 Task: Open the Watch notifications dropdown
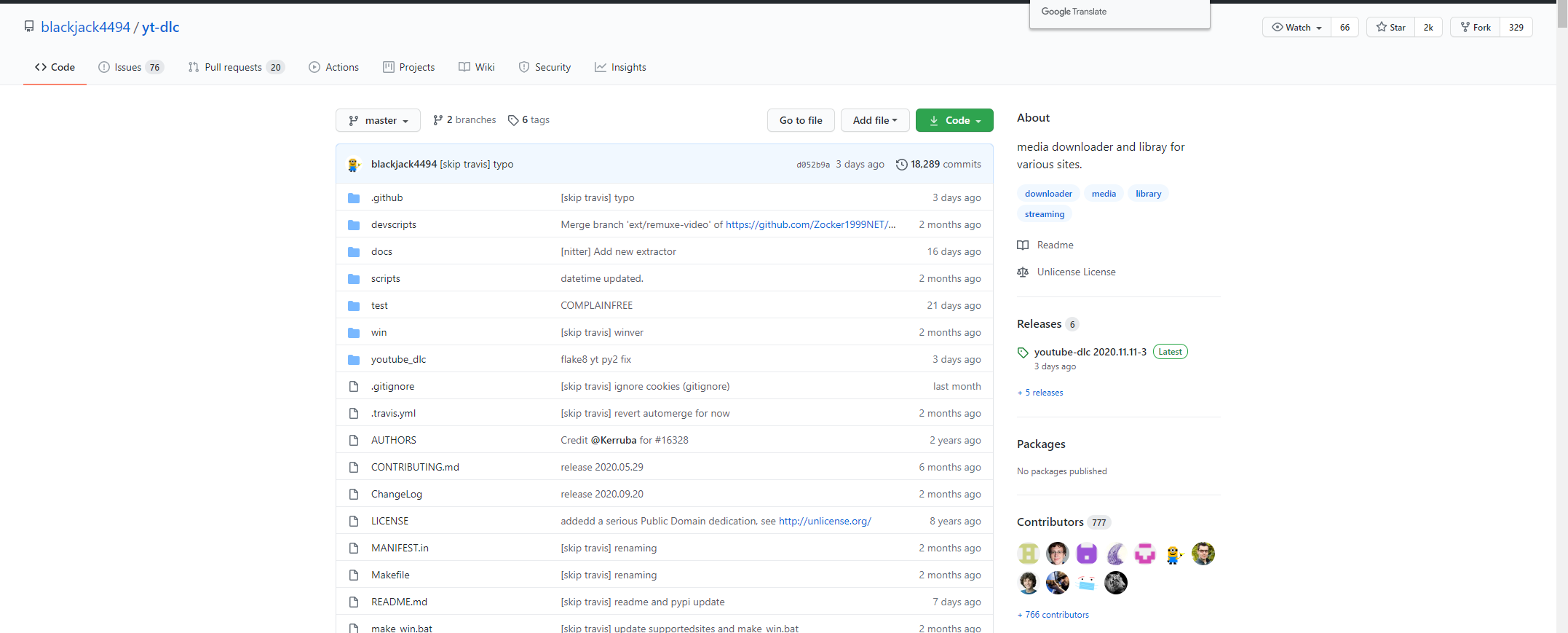(1296, 28)
